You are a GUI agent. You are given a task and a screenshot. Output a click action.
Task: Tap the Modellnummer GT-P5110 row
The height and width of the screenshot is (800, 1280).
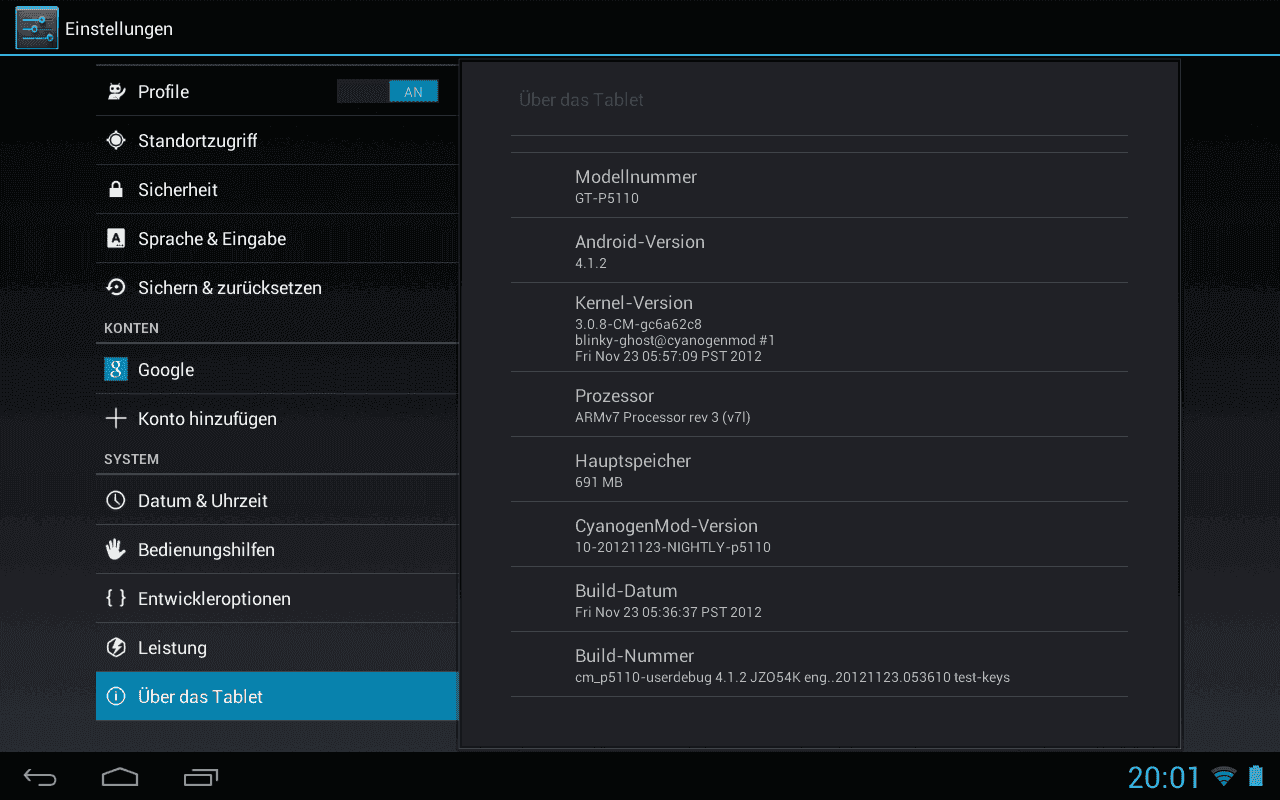tap(819, 186)
